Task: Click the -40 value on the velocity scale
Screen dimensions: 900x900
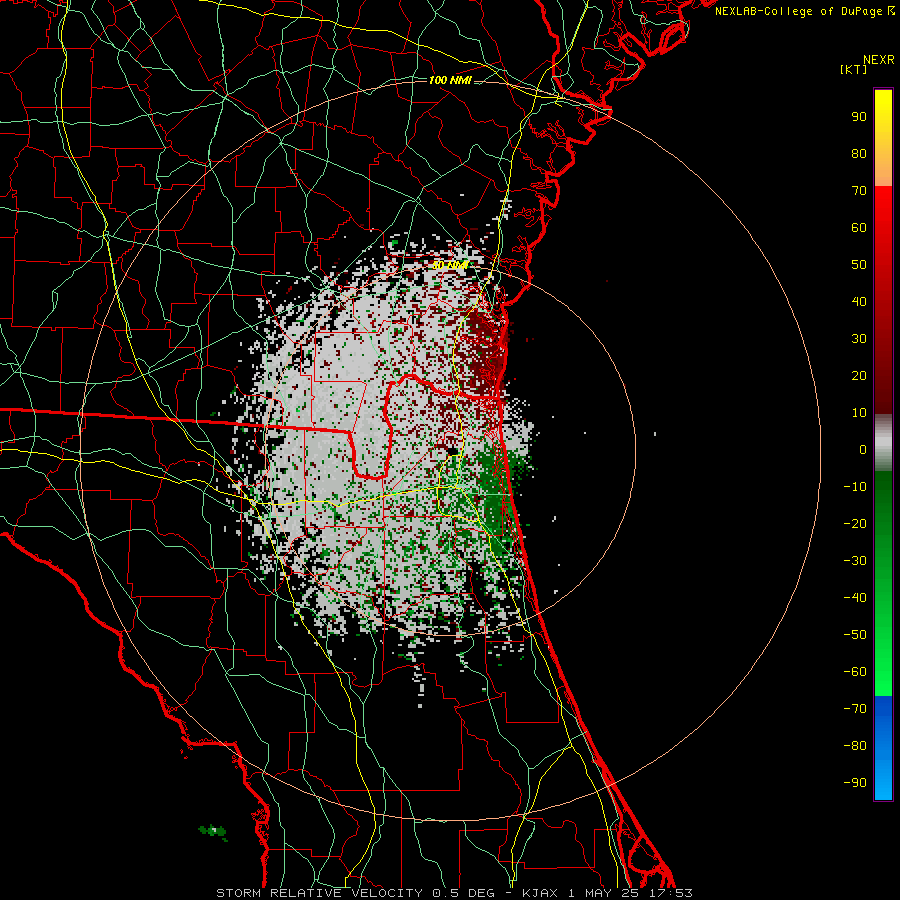Action: click(855, 598)
